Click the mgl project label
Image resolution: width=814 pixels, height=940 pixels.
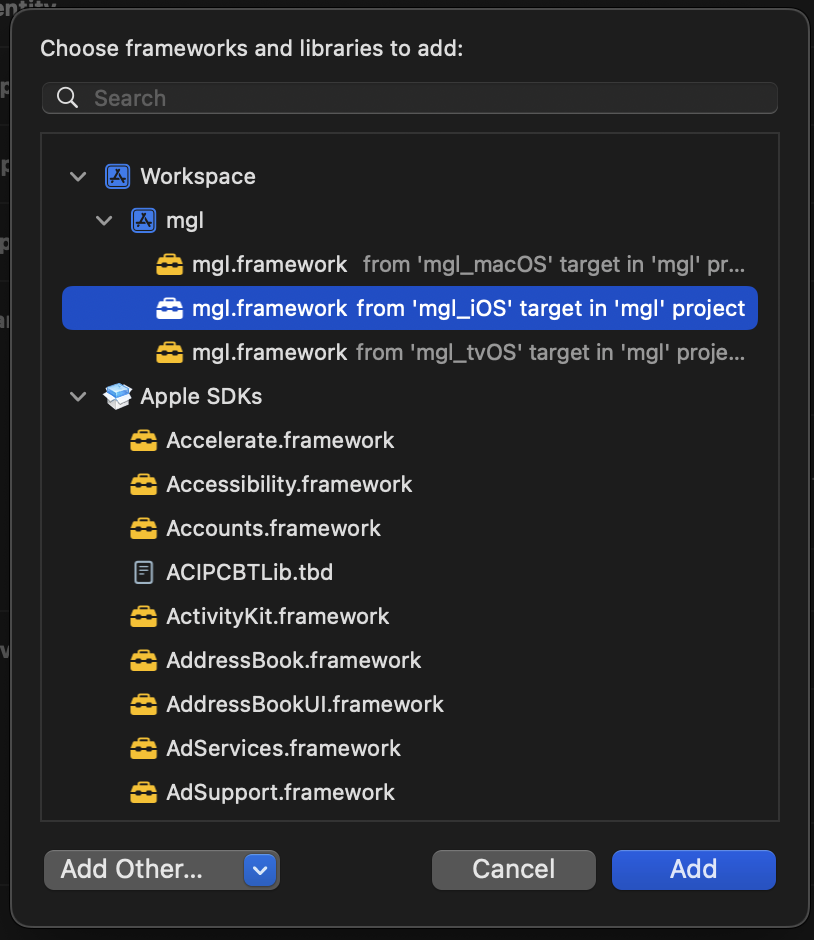tap(185, 221)
